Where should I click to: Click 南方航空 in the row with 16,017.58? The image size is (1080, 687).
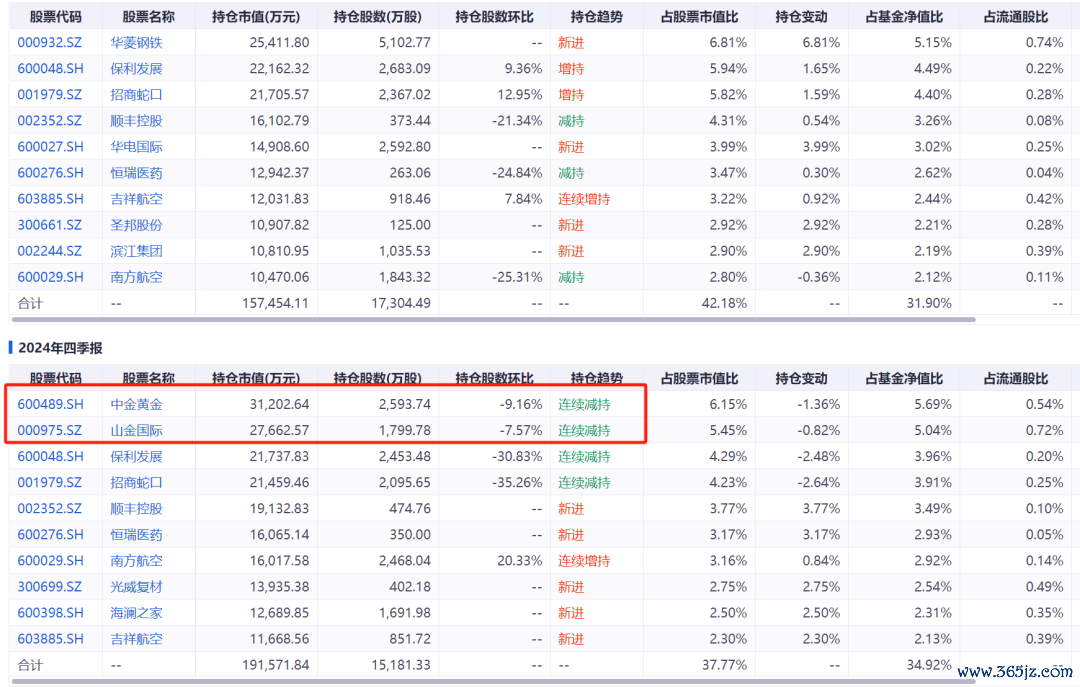(x=136, y=561)
